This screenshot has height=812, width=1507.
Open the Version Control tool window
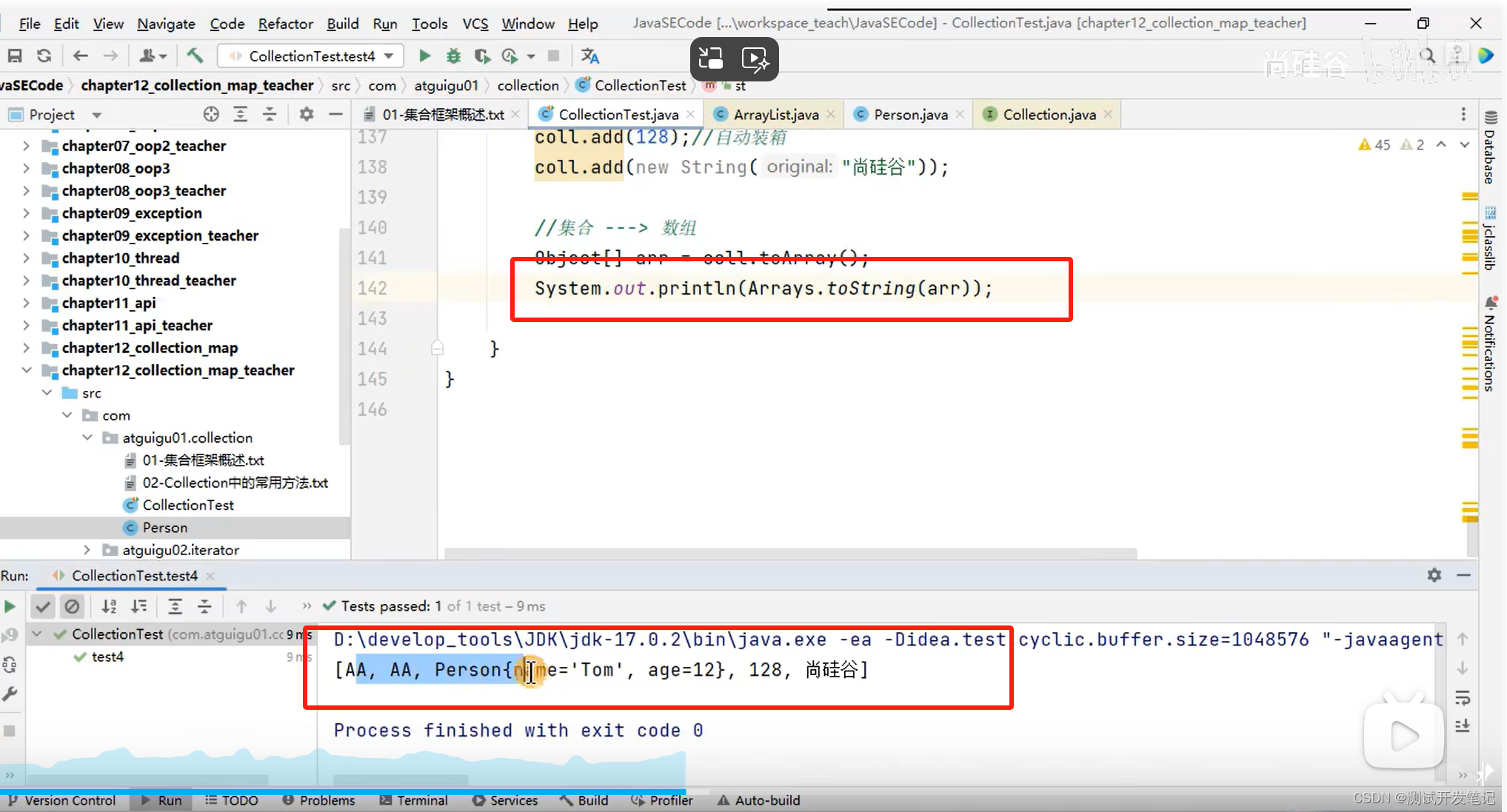coord(62,800)
